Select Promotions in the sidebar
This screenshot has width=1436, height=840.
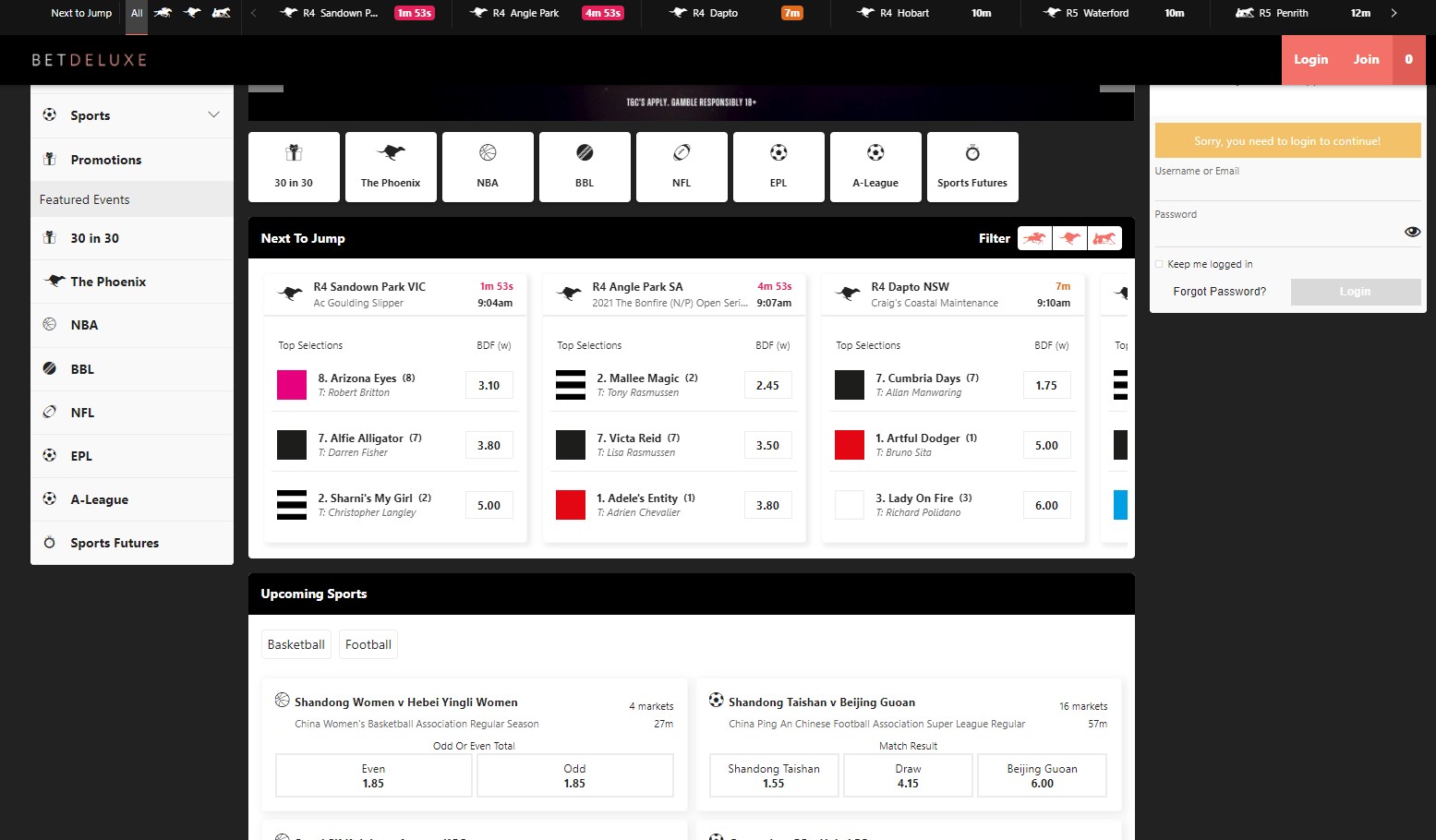[132, 160]
